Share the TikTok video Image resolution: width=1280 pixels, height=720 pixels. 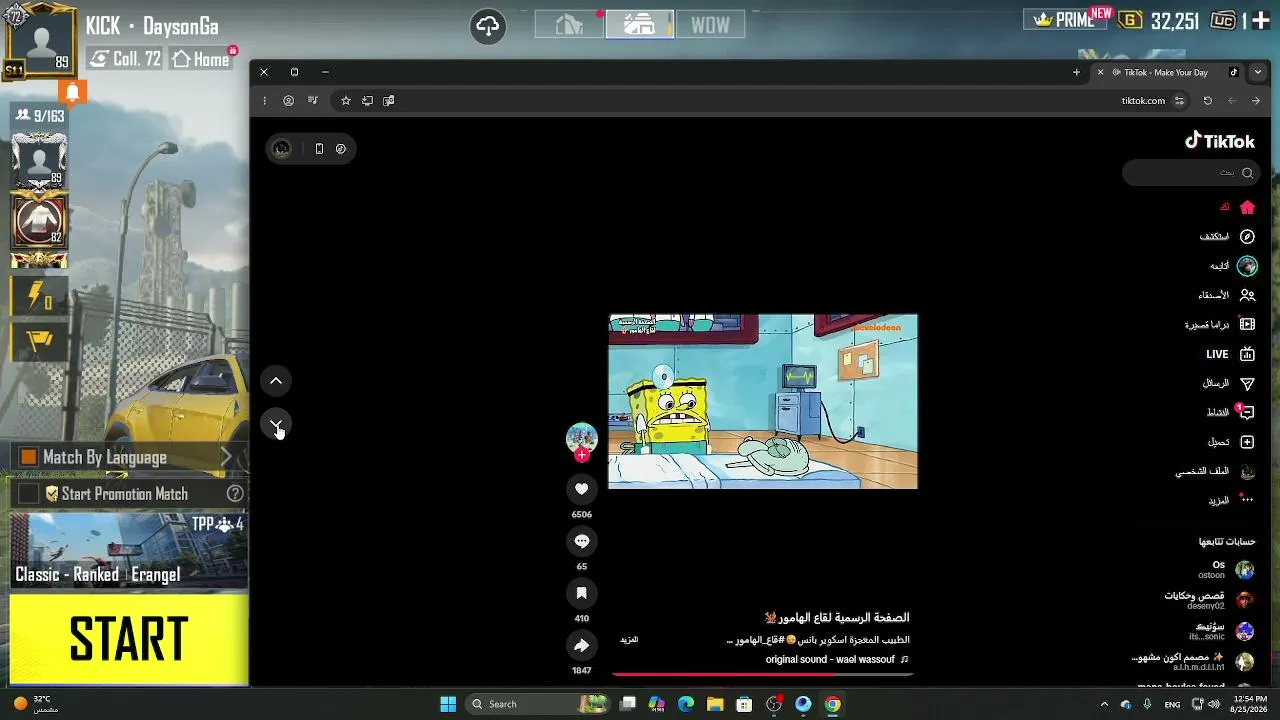tap(581, 645)
